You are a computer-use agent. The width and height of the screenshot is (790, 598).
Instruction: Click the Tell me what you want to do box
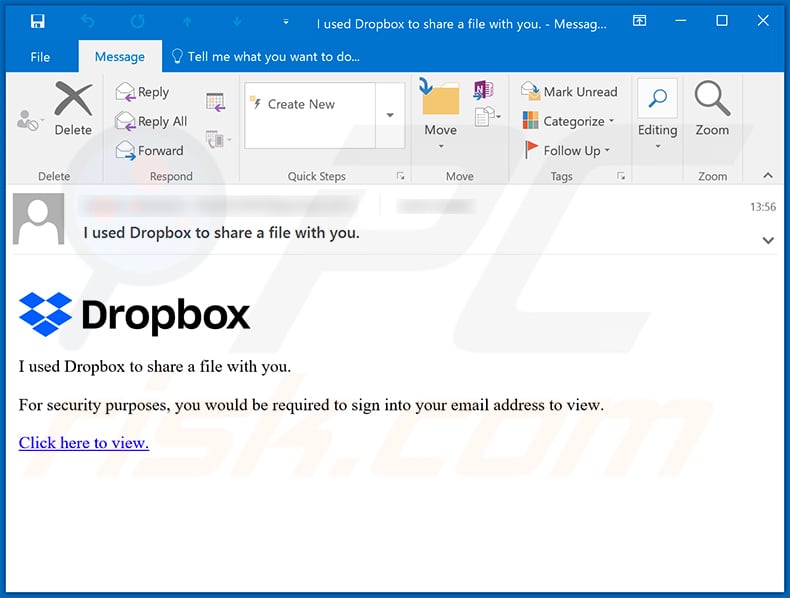click(266, 56)
